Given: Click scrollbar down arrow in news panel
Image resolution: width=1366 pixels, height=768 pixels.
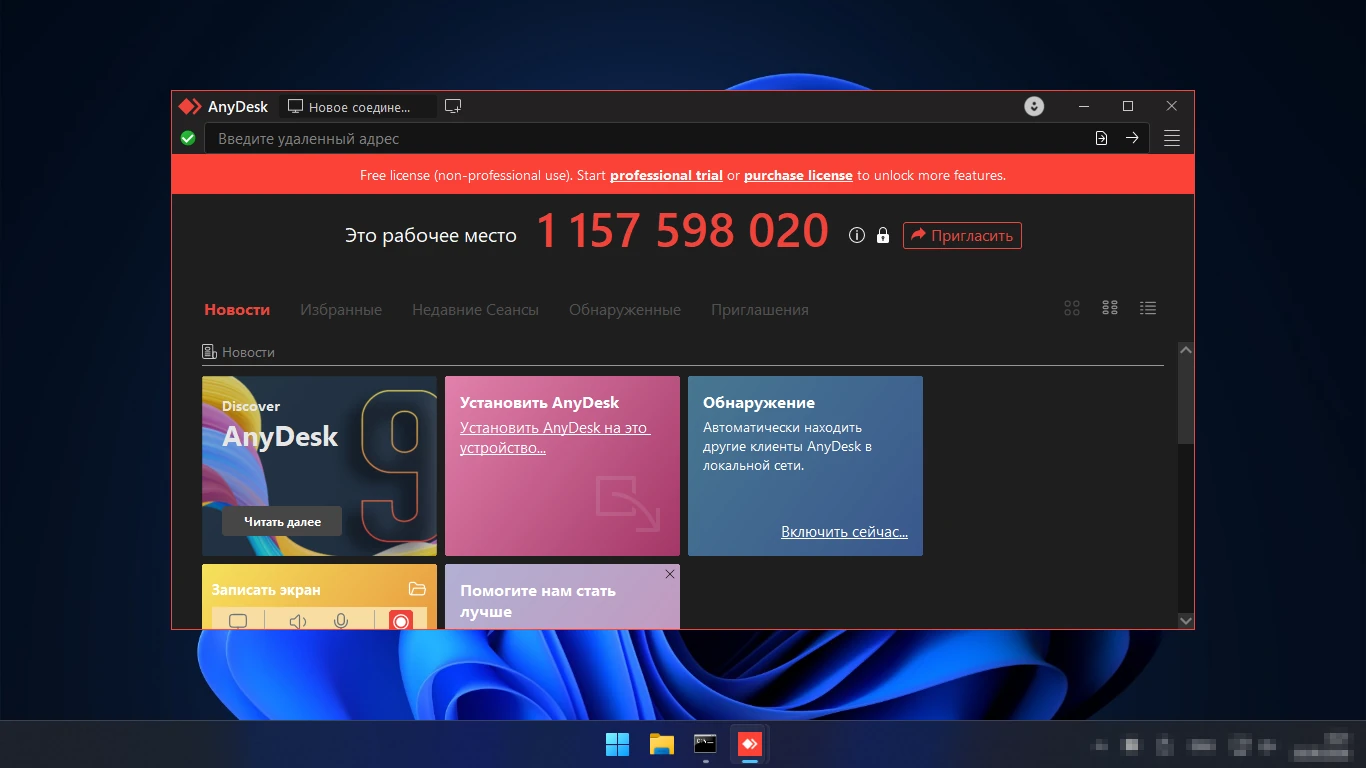Looking at the screenshot, I should point(1186,620).
